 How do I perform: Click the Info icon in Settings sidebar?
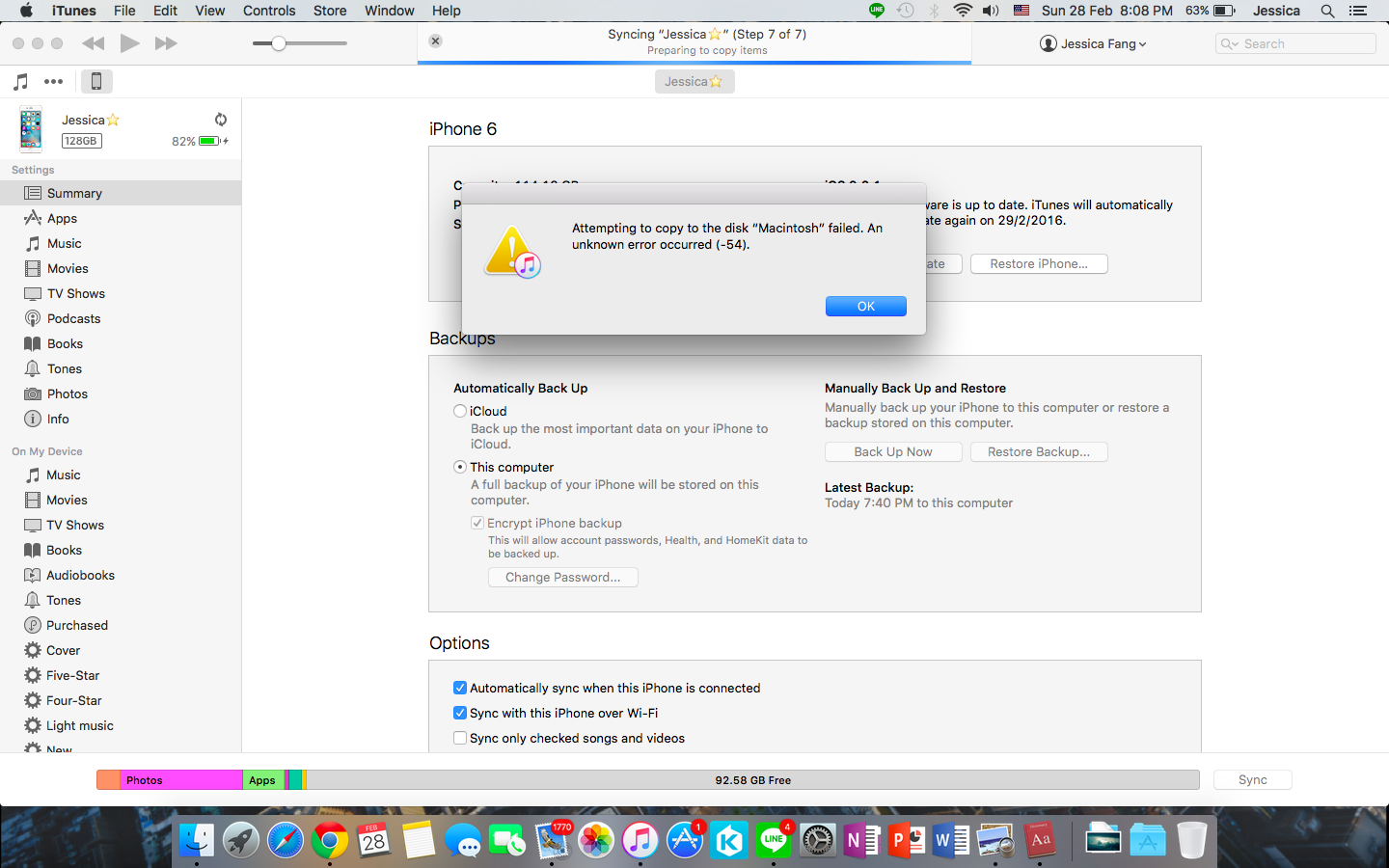[x=33, y=419]
